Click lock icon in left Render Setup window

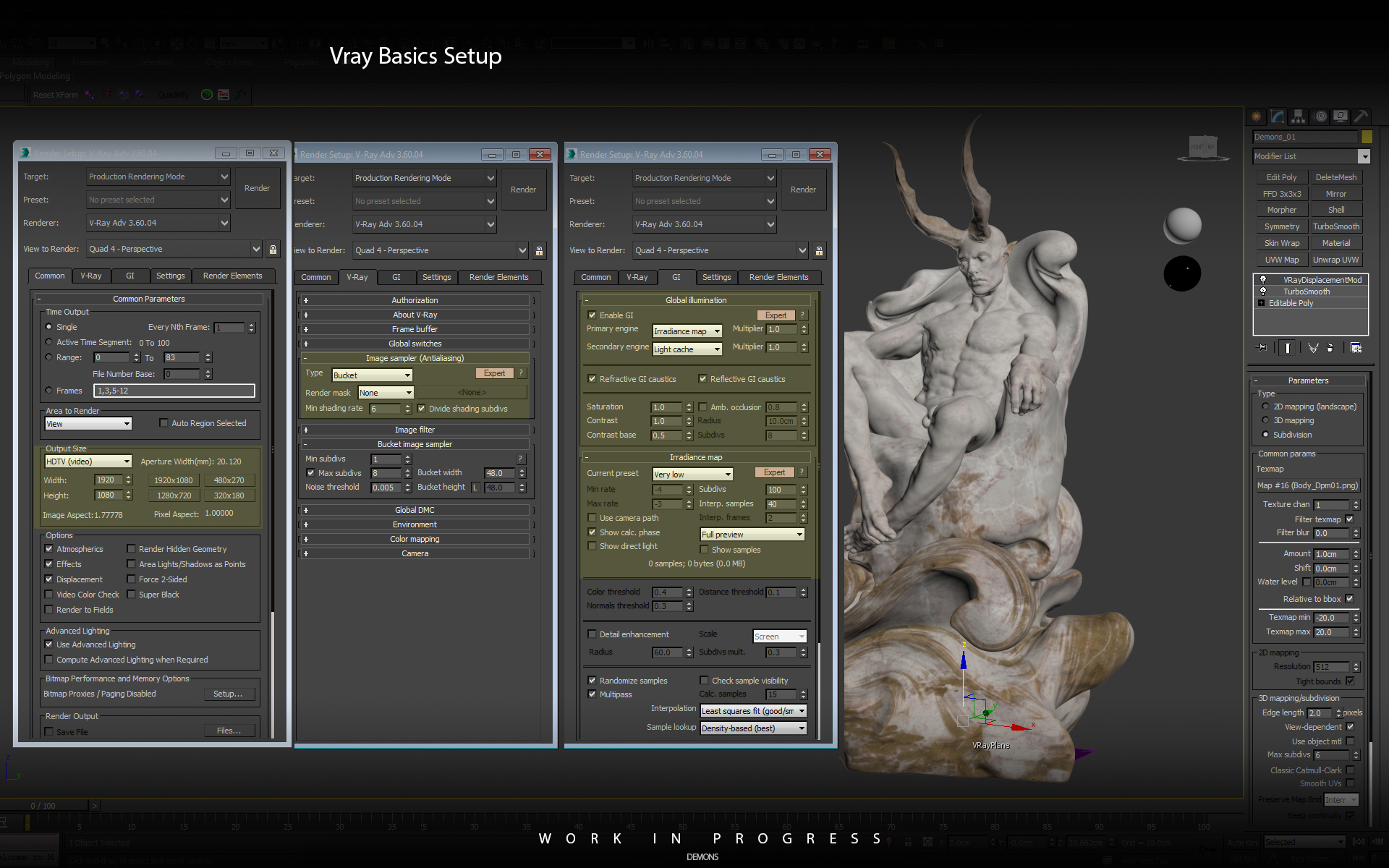click(273, 250)
